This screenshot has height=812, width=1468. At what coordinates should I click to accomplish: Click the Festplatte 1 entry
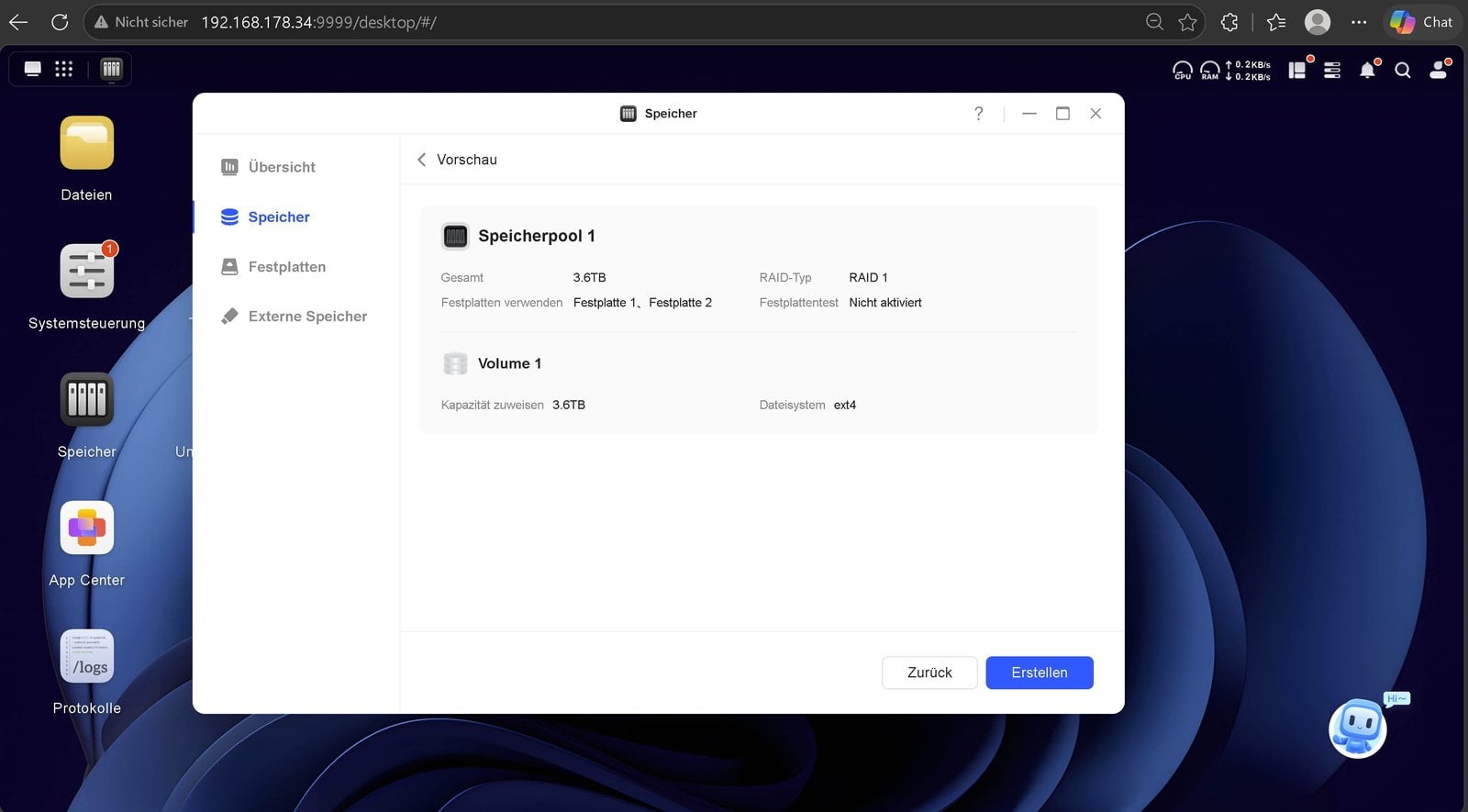pyautogui.click(x=605, y=303)
